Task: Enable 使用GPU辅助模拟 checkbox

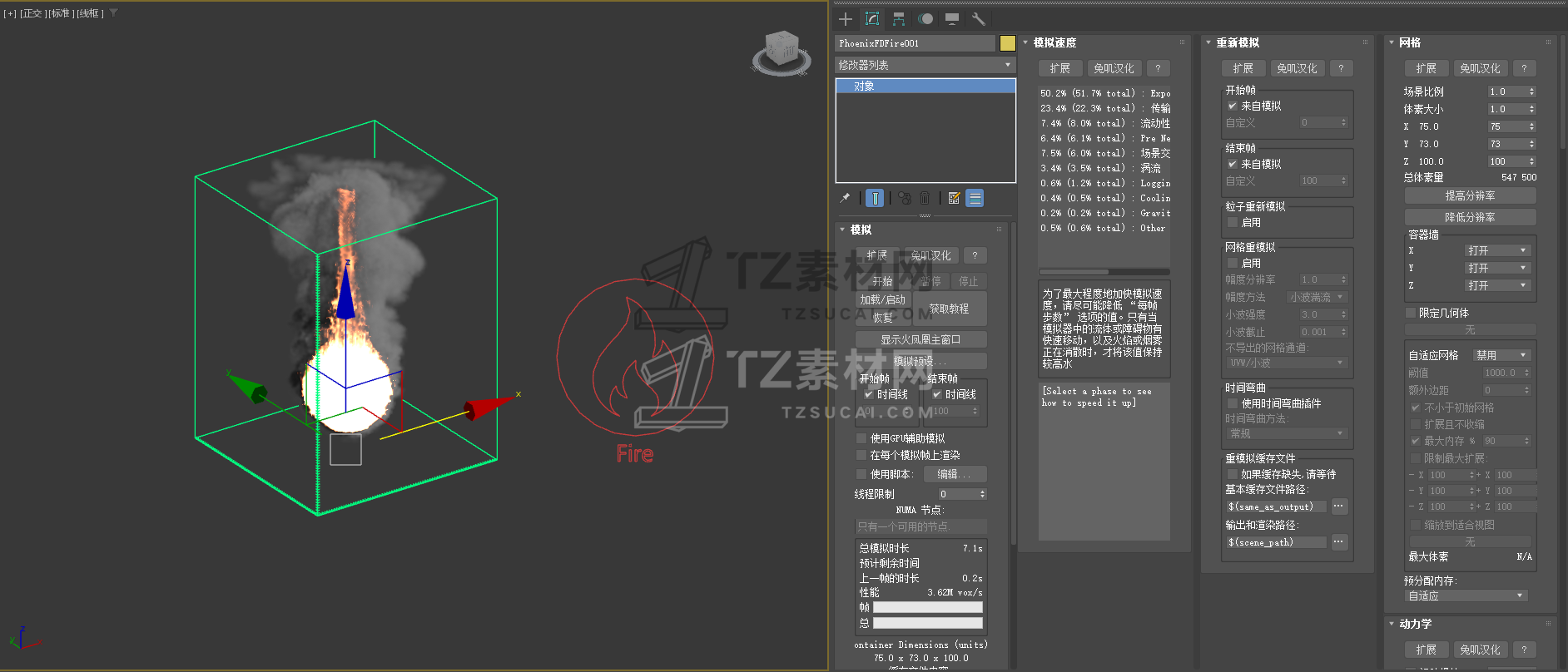Action: (861, 438)
